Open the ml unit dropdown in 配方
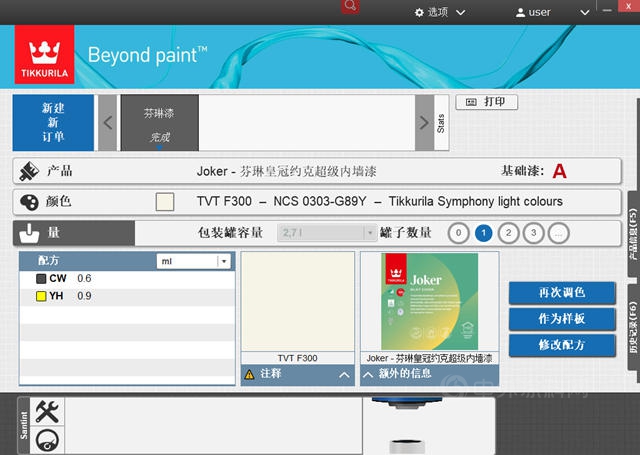640x455 pixels. coord(193,261)
